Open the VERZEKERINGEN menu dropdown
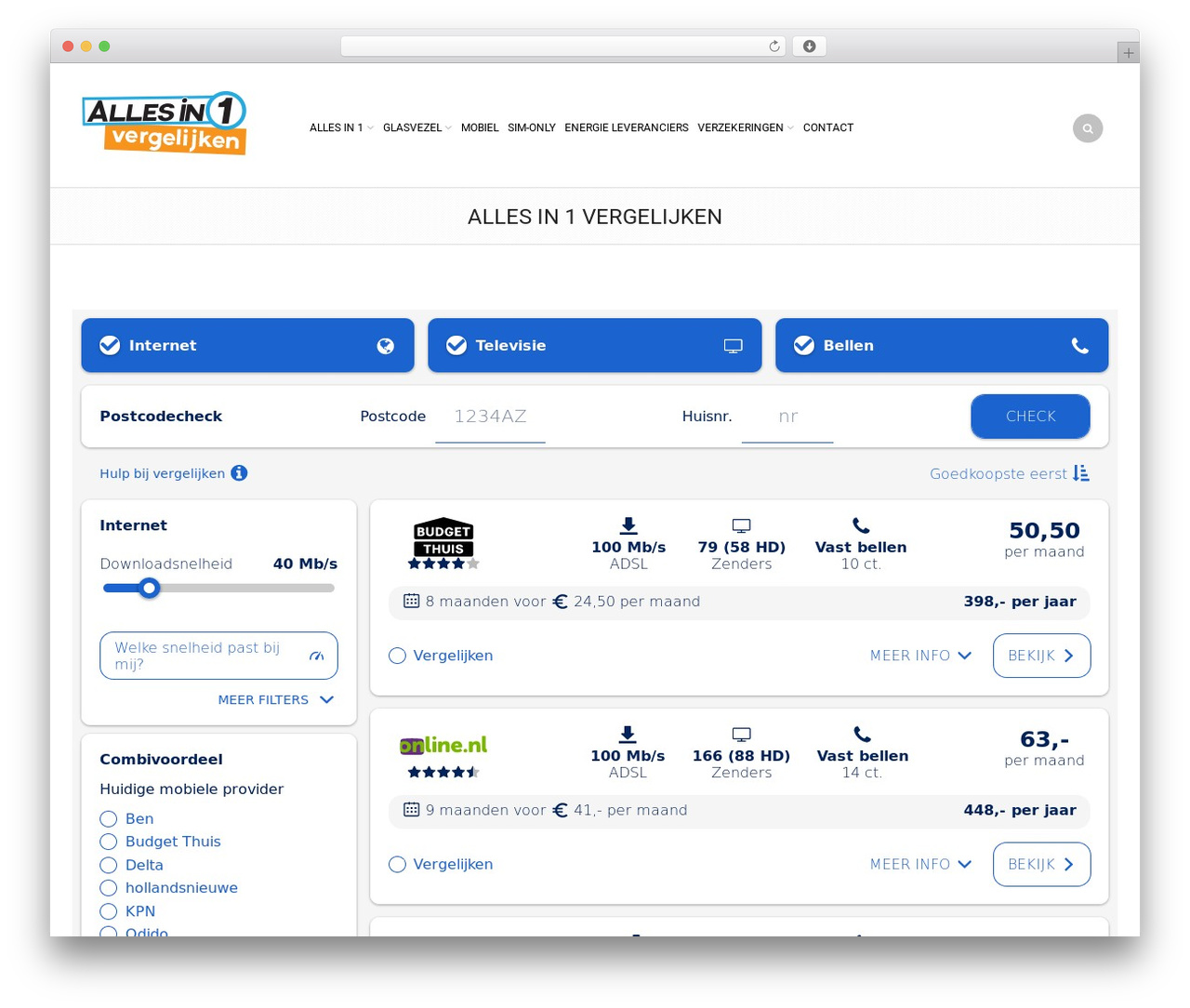 (x=746, y=127)
